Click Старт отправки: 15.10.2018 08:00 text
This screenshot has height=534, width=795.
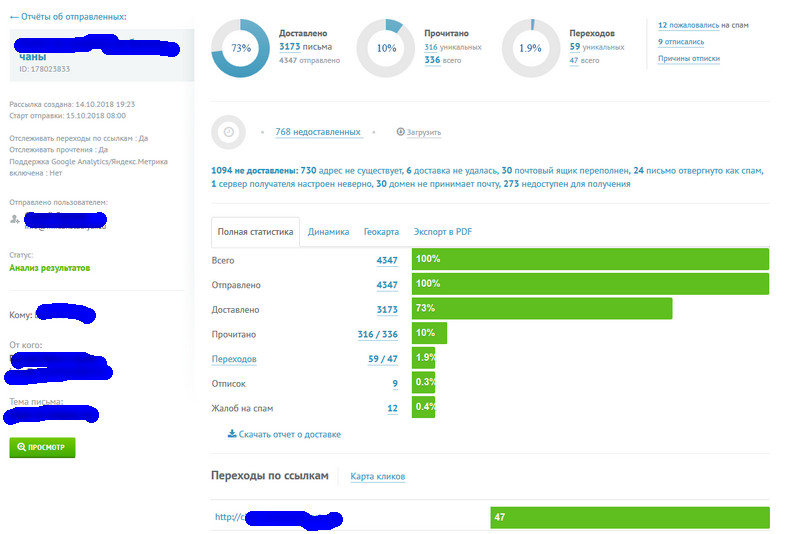pos(67,116)
